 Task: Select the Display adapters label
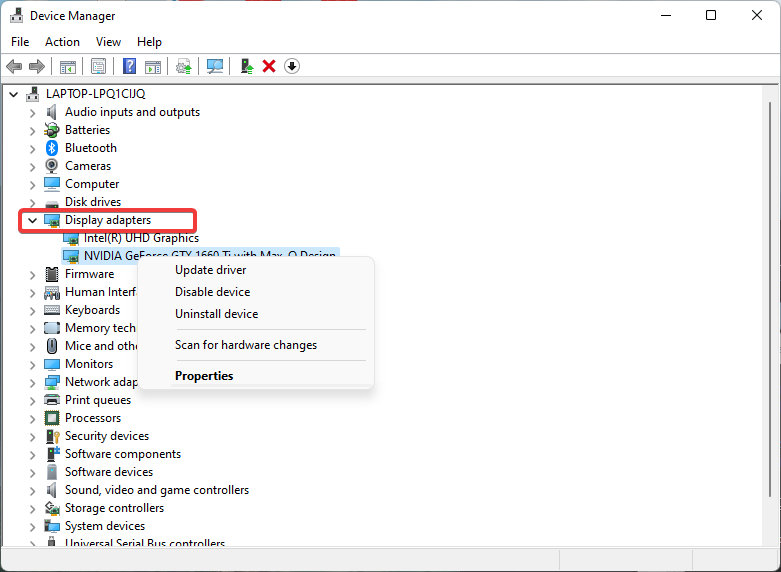tap(108, 220)
